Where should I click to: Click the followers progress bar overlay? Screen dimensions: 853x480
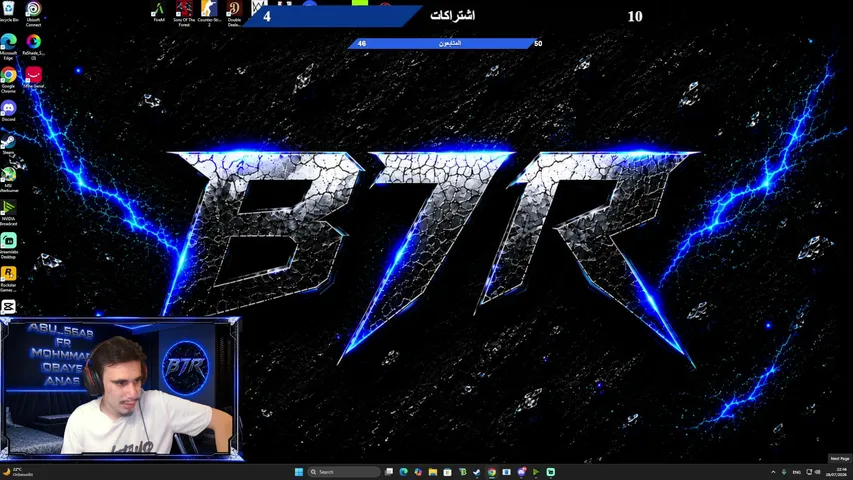(445, 43)
